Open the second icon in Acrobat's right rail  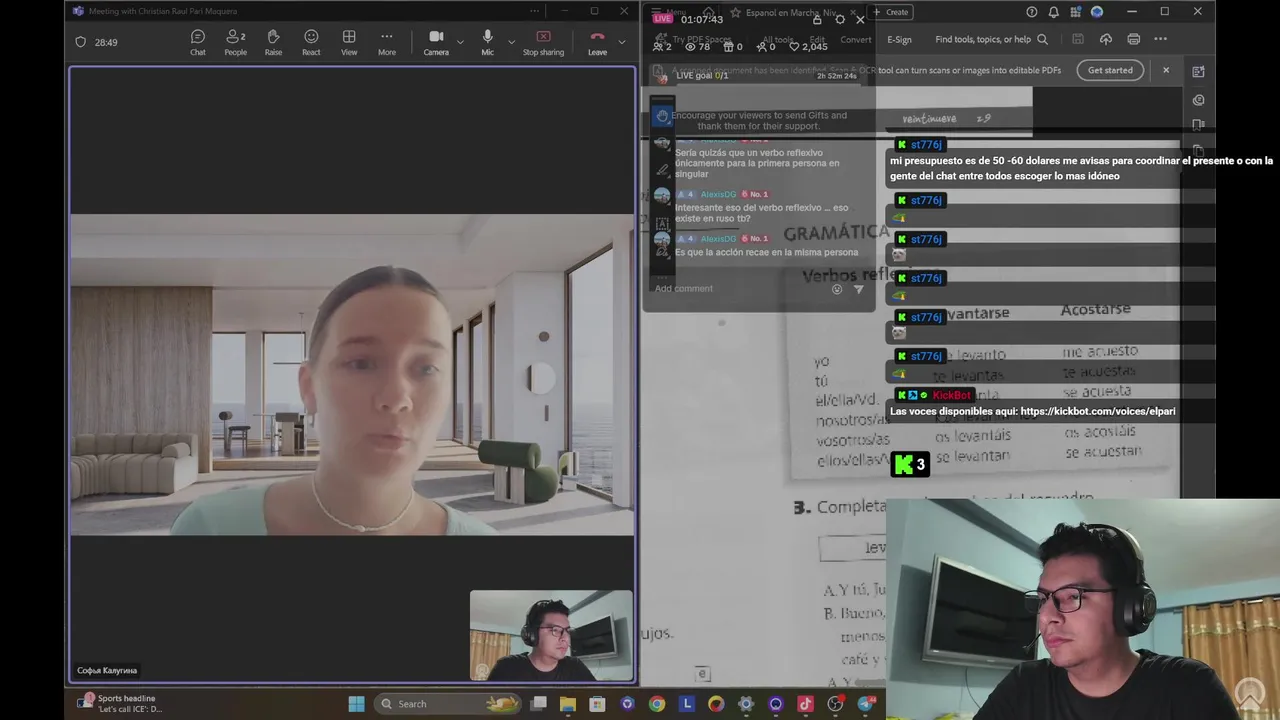pos(1198,100)
